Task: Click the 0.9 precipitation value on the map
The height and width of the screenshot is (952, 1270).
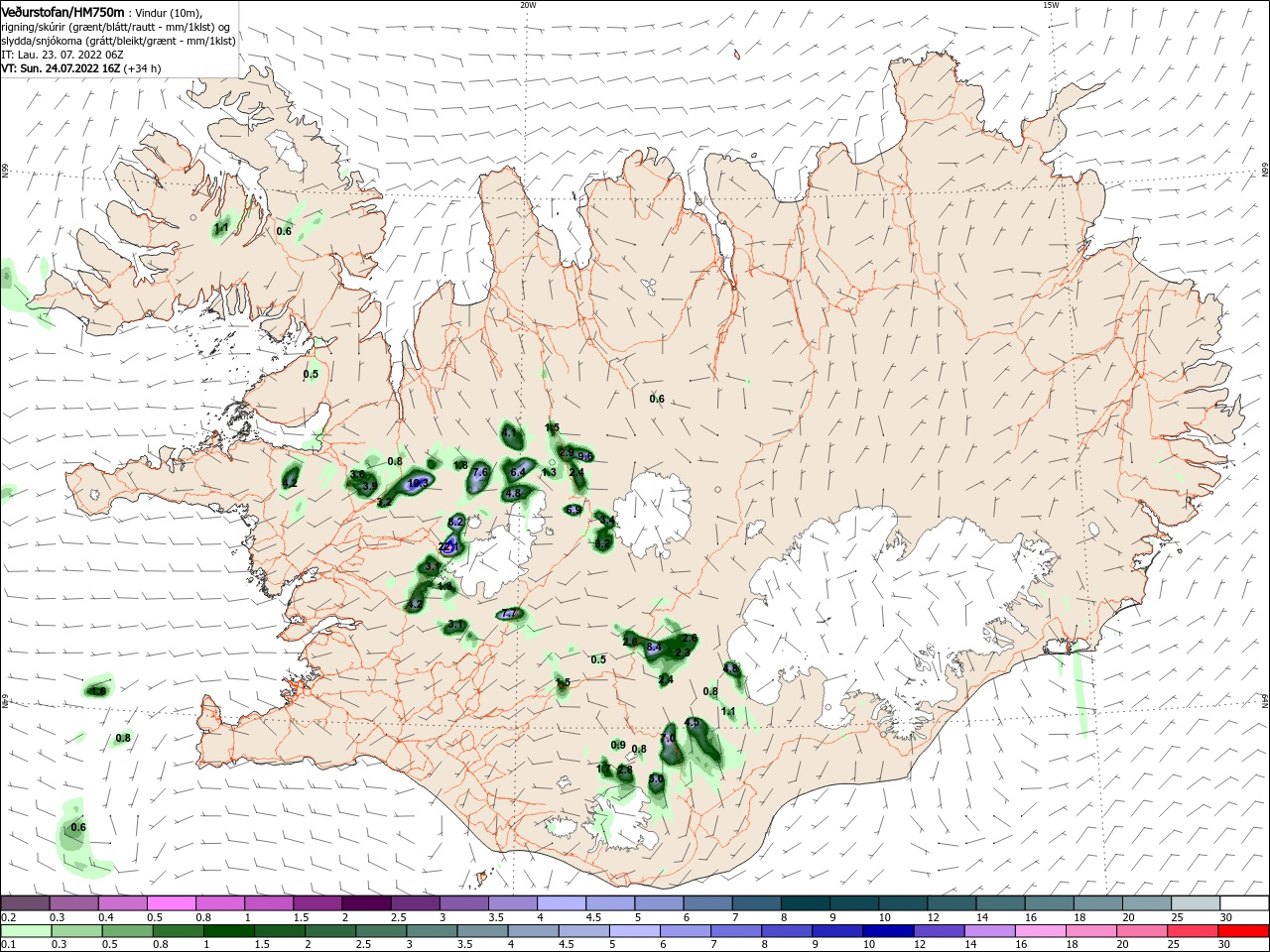Action: pos(618,746)
